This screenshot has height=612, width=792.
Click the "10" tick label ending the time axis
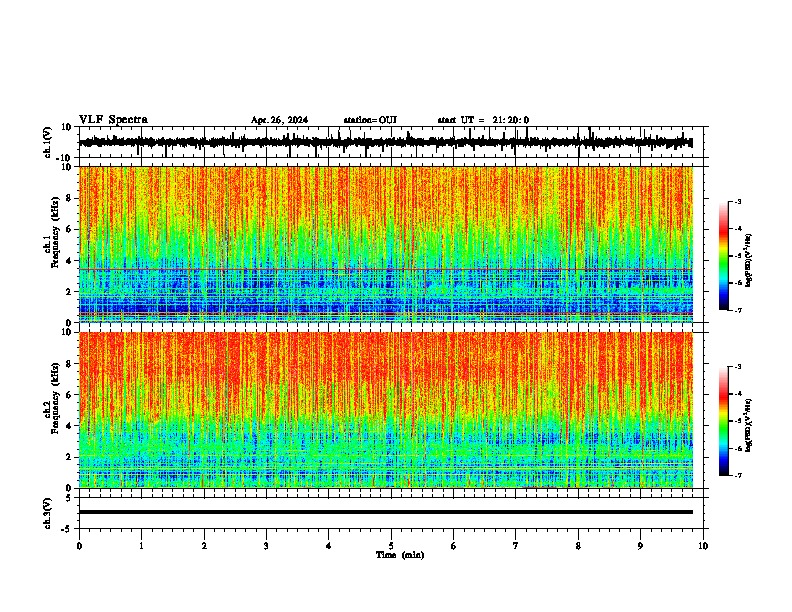point(703,546)
